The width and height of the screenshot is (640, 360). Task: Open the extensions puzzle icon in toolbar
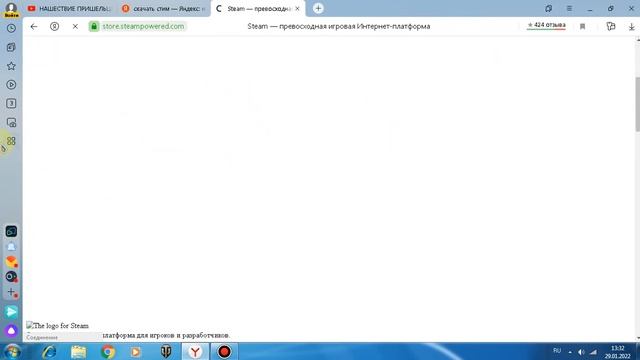pyautogui.click(x=611, y=27)
